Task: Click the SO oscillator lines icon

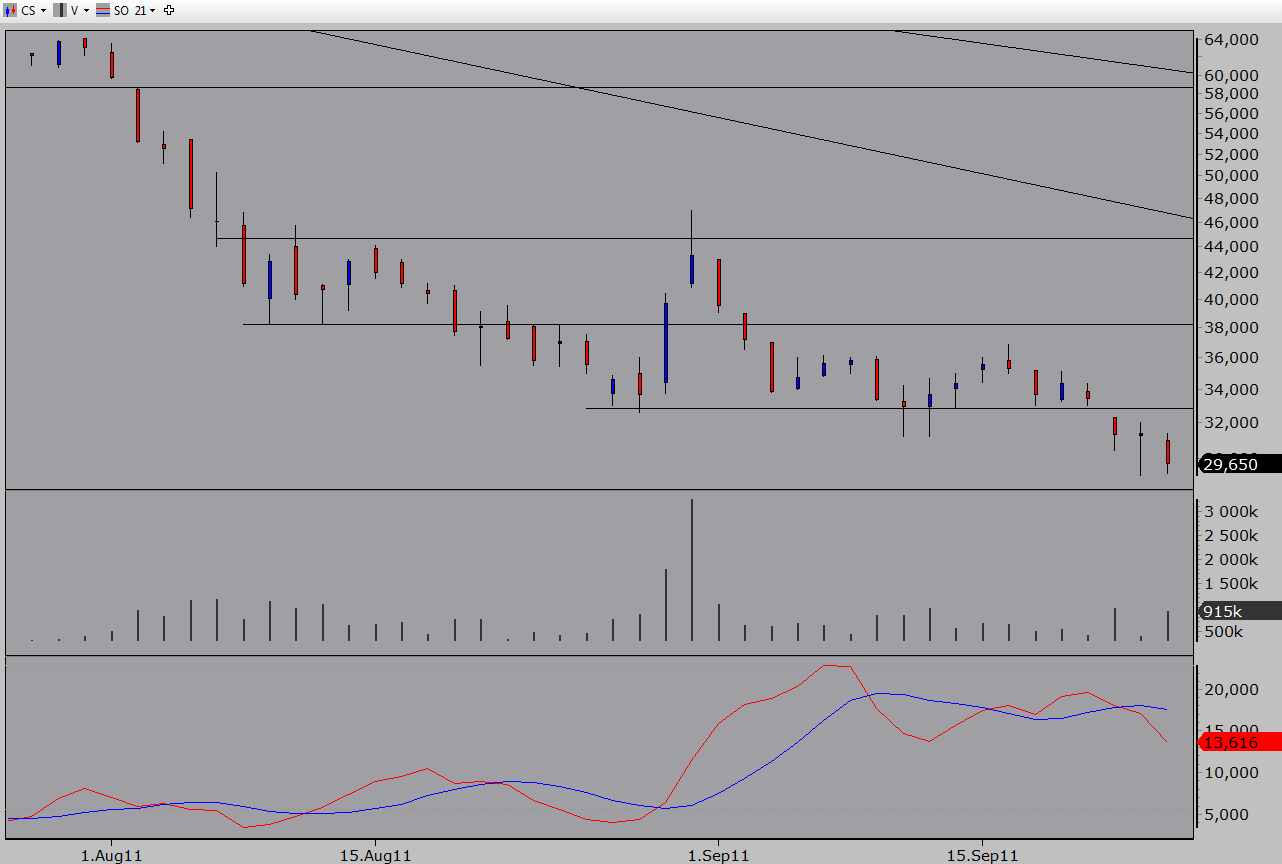Action: pos(103,10)
